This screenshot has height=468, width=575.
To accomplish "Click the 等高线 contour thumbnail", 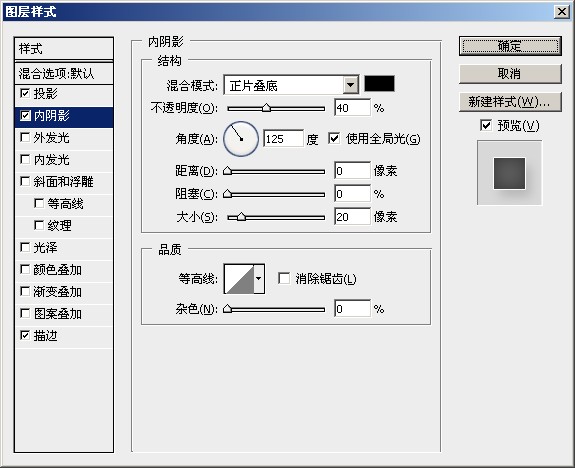I will pyautogui.click(x=239, y=279).
